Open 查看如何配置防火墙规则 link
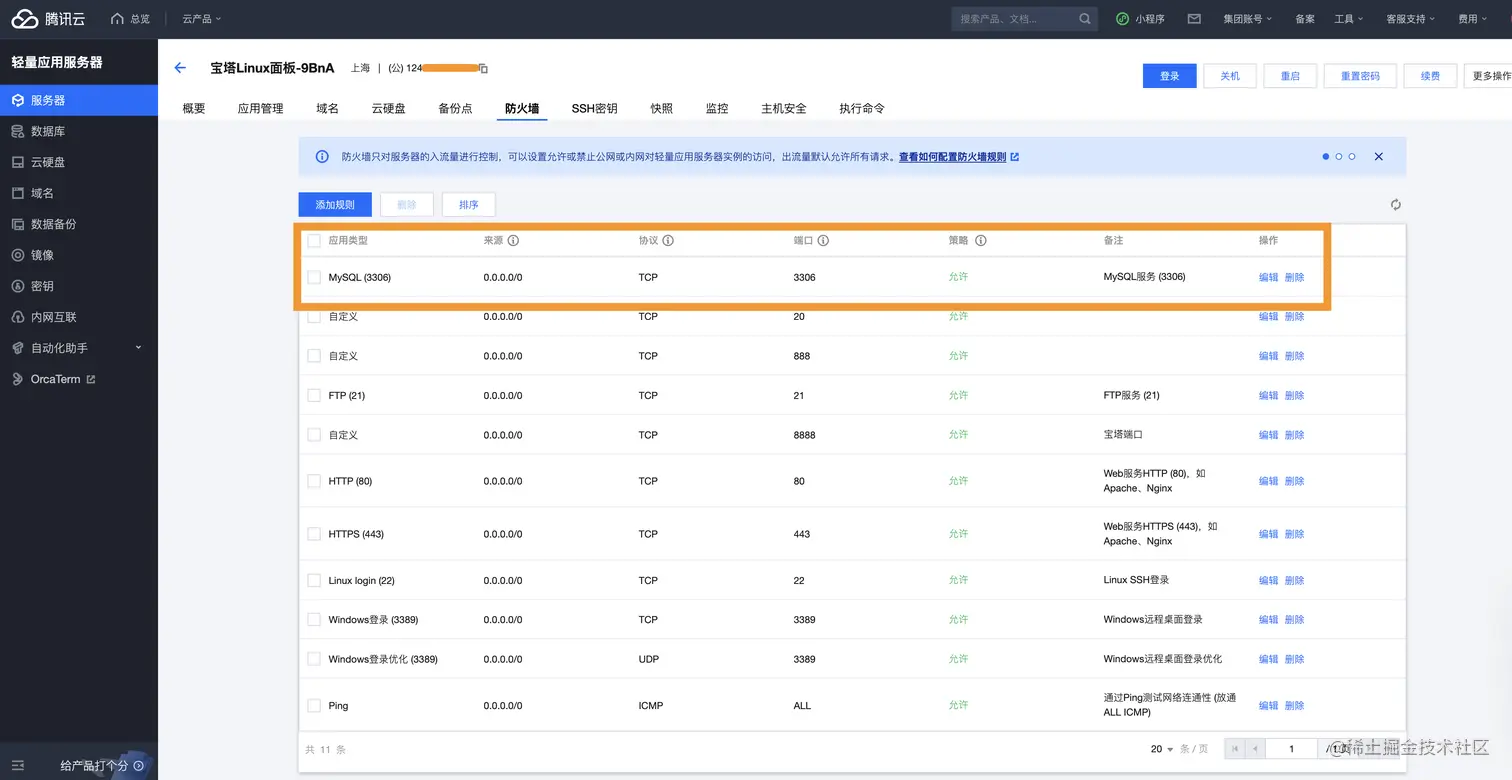 [952, 157]
